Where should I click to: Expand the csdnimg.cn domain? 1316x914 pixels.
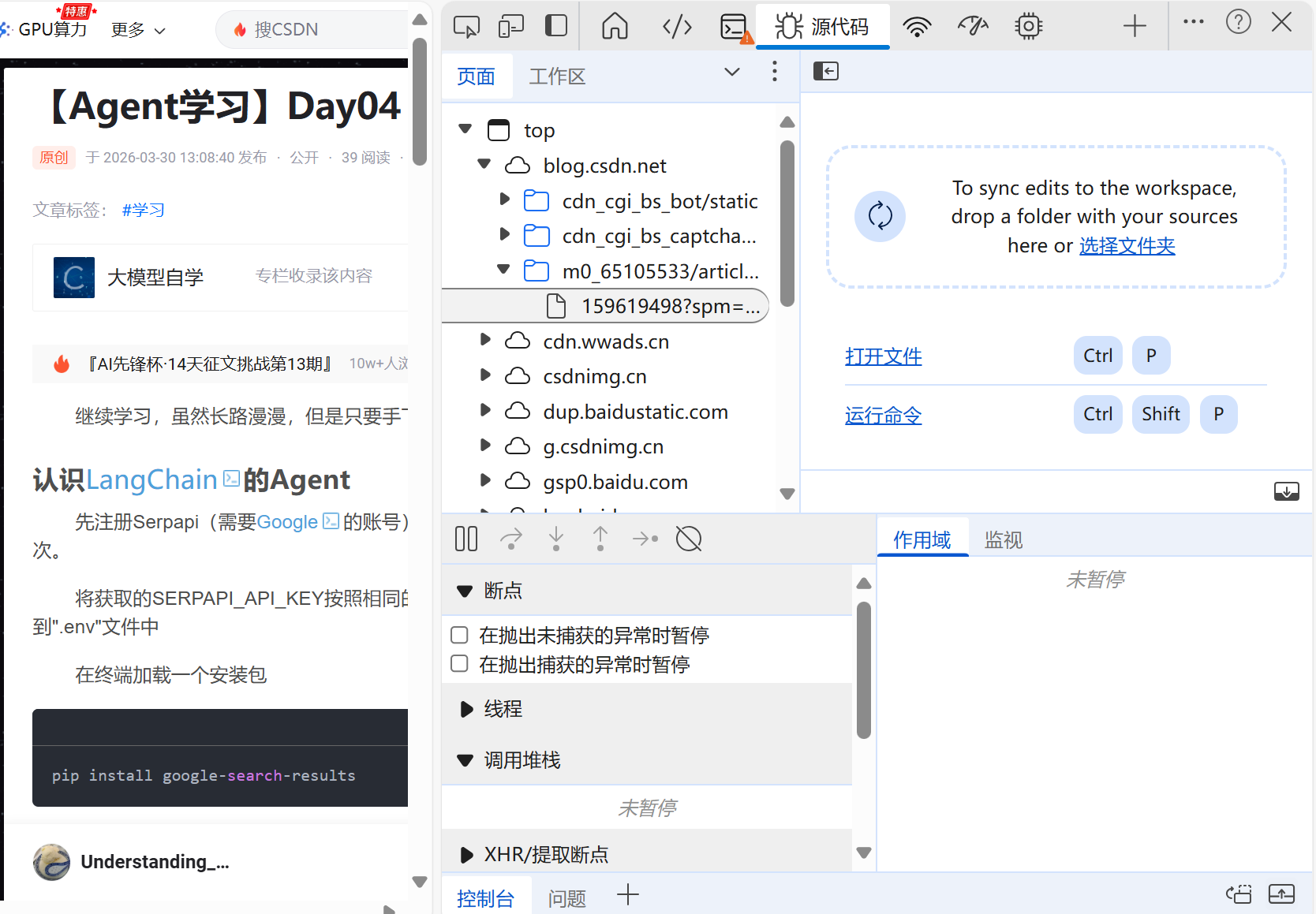click(486, 375)
